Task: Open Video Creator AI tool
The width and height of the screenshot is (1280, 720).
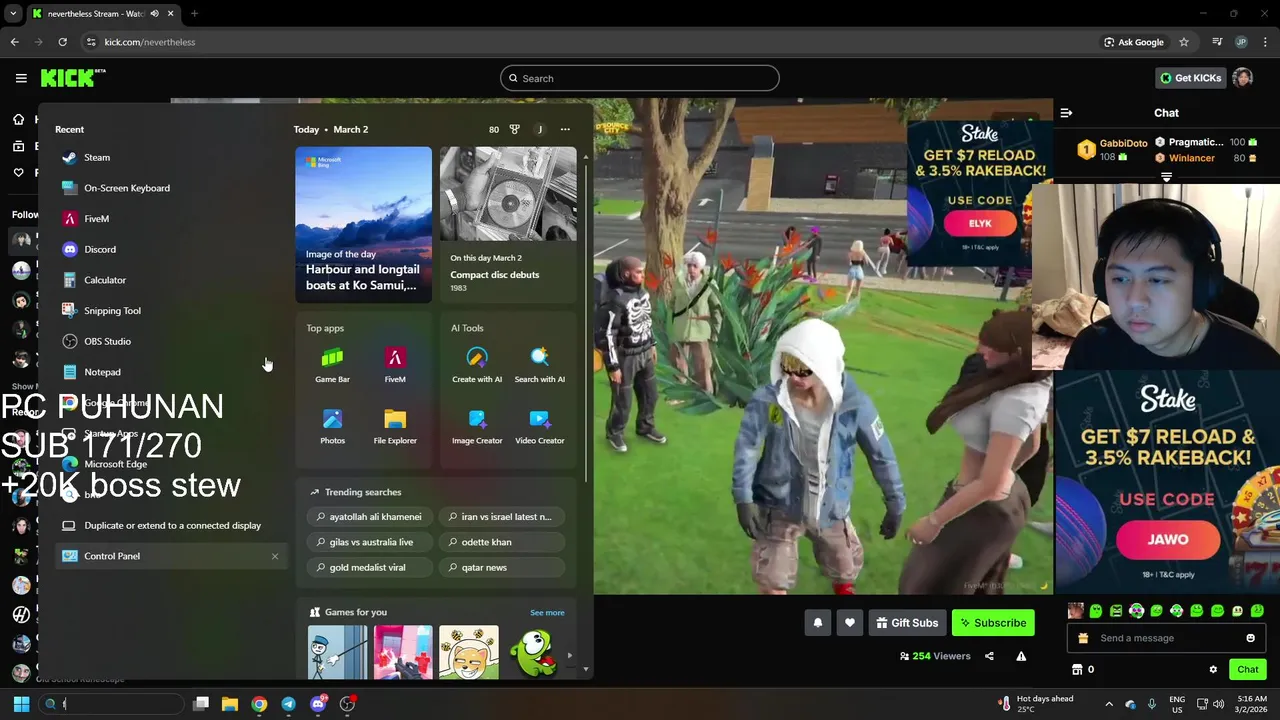Action: pos(540,427)
